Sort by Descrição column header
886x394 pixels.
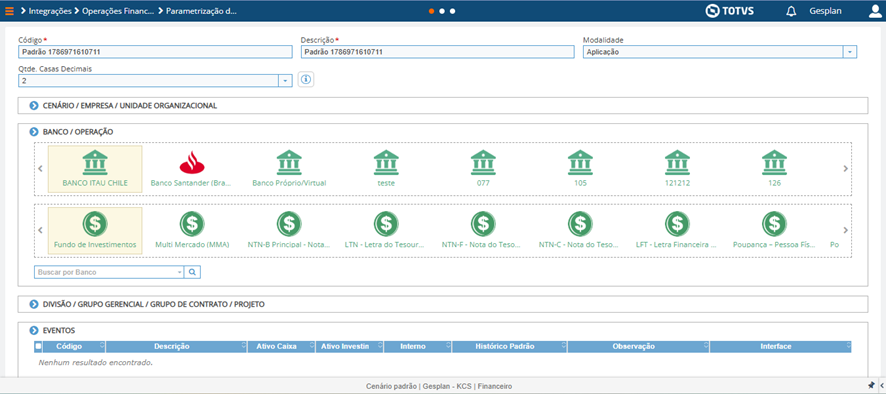(x=176, y=347)
